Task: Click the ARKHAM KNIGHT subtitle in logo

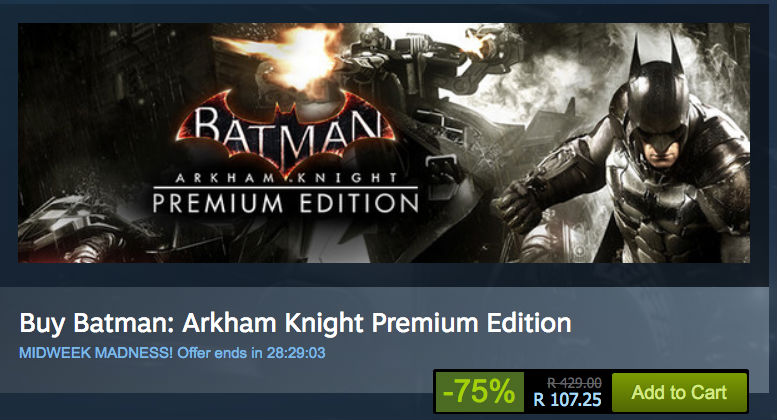Action: point(284,179)
